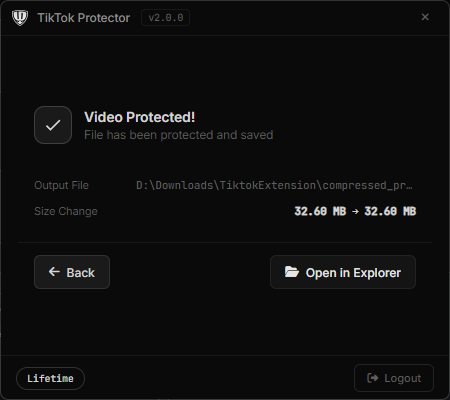Image resolution: width=450 pixels, height=400 pixels.
Task: Click the left arrow icon on Back
Action: pos(54,272)
